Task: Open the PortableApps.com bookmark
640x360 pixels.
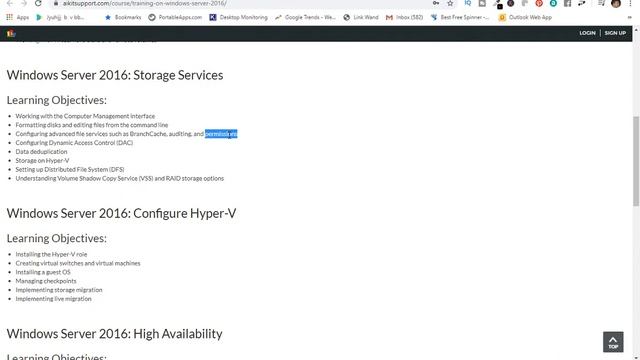Action: click(x=175, y=17)
